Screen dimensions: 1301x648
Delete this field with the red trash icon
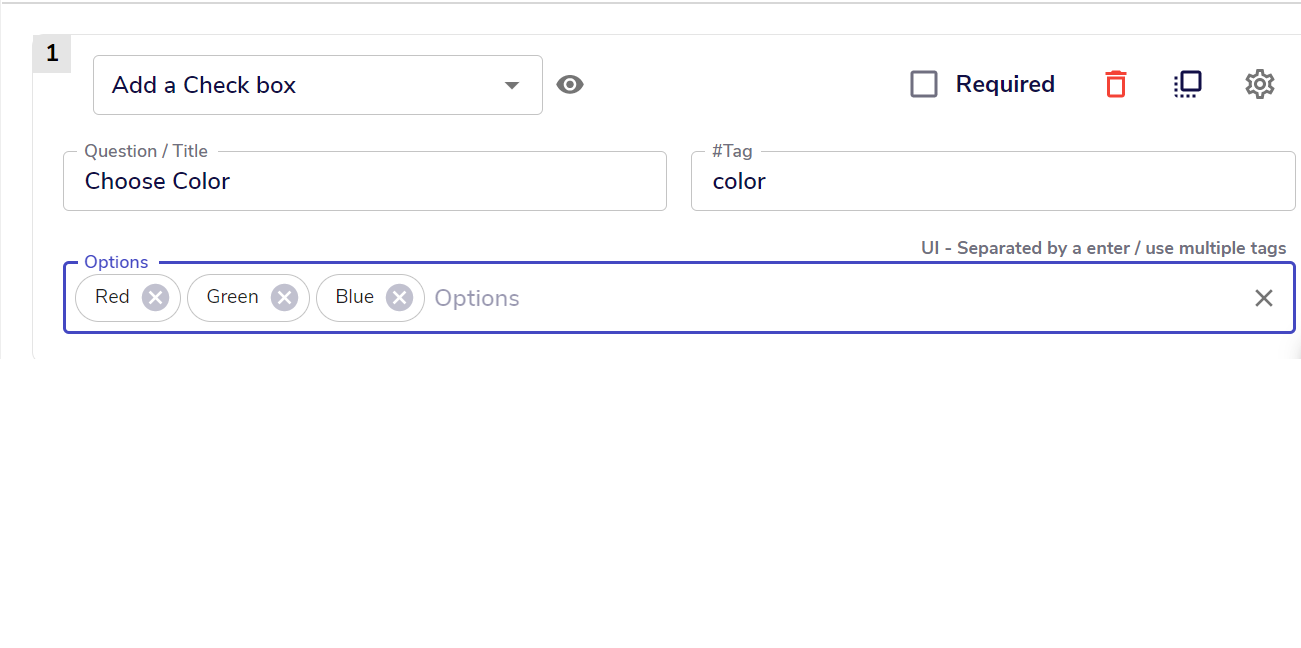(x=1116, y=84)
